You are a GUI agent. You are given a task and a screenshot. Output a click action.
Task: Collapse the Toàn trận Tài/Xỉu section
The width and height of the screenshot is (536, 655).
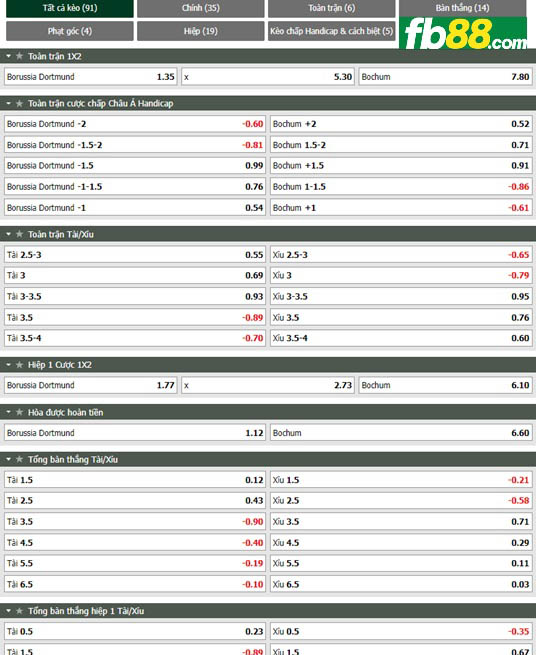click(x=8, y=234)
